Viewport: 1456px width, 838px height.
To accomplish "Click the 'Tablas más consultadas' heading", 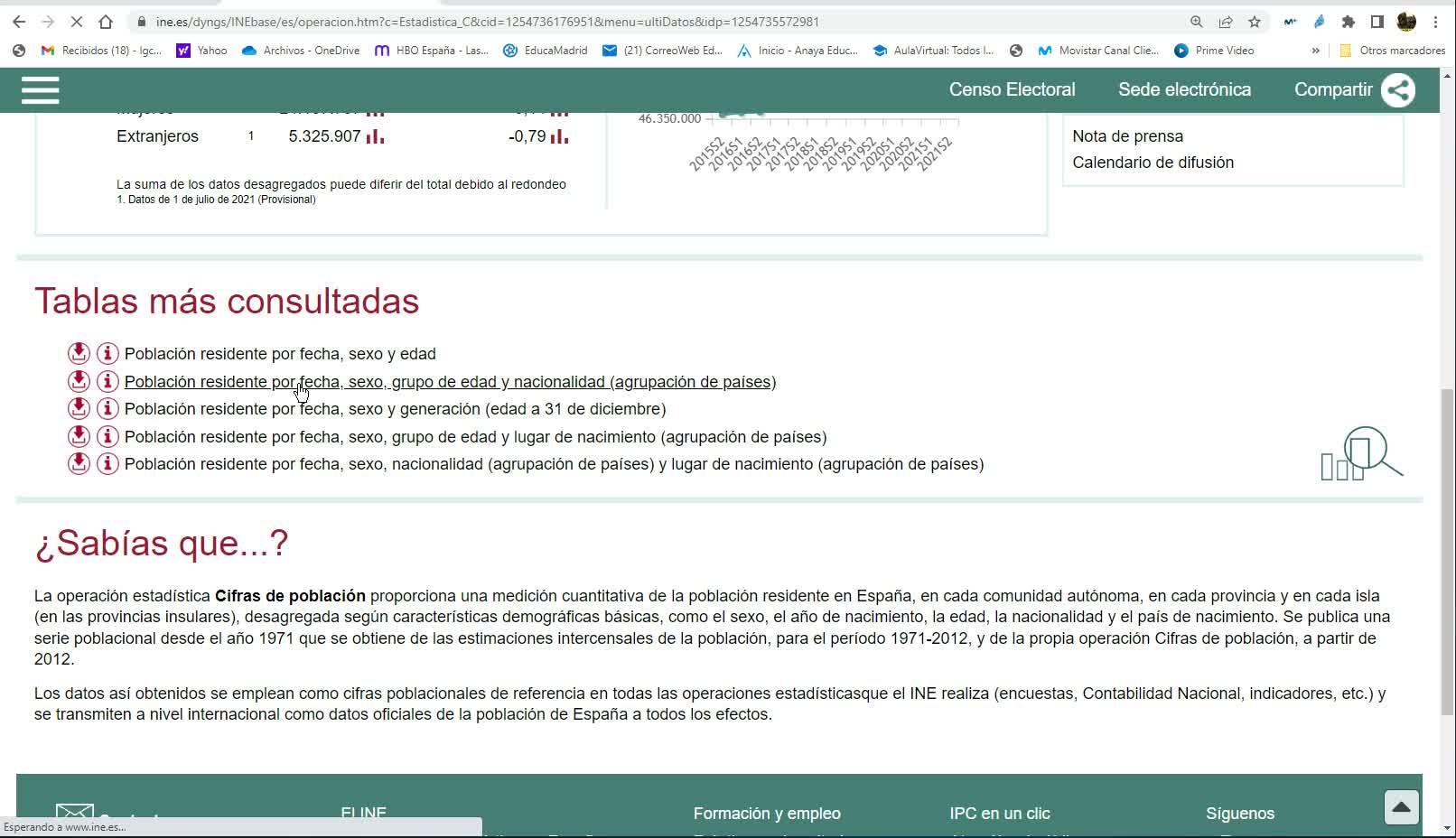I will click(x=227, y=301).
